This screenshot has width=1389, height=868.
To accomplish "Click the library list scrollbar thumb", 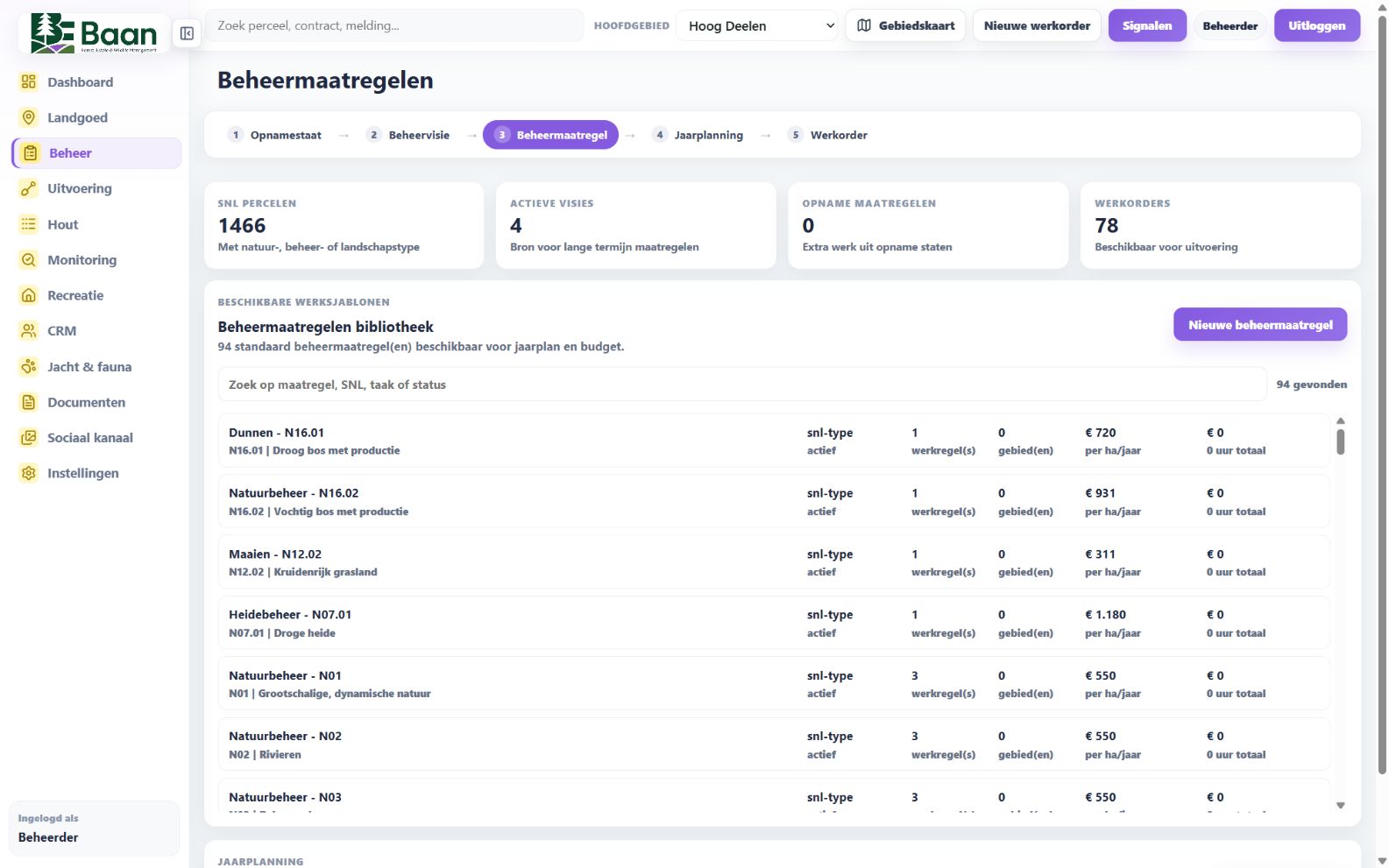I will point(1340,441).
